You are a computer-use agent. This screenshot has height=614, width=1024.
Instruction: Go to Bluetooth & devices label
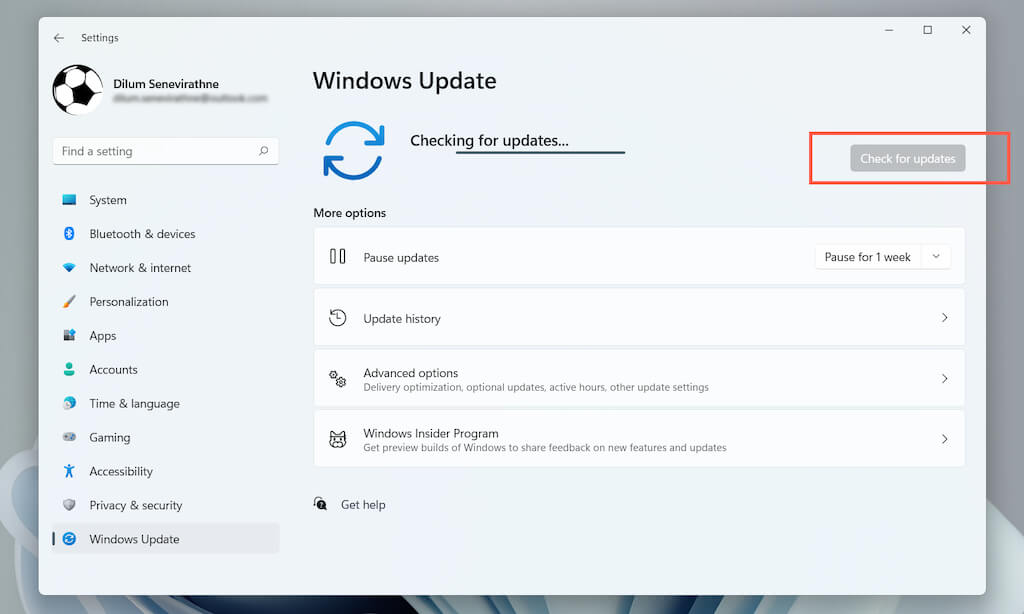(142, 234)
